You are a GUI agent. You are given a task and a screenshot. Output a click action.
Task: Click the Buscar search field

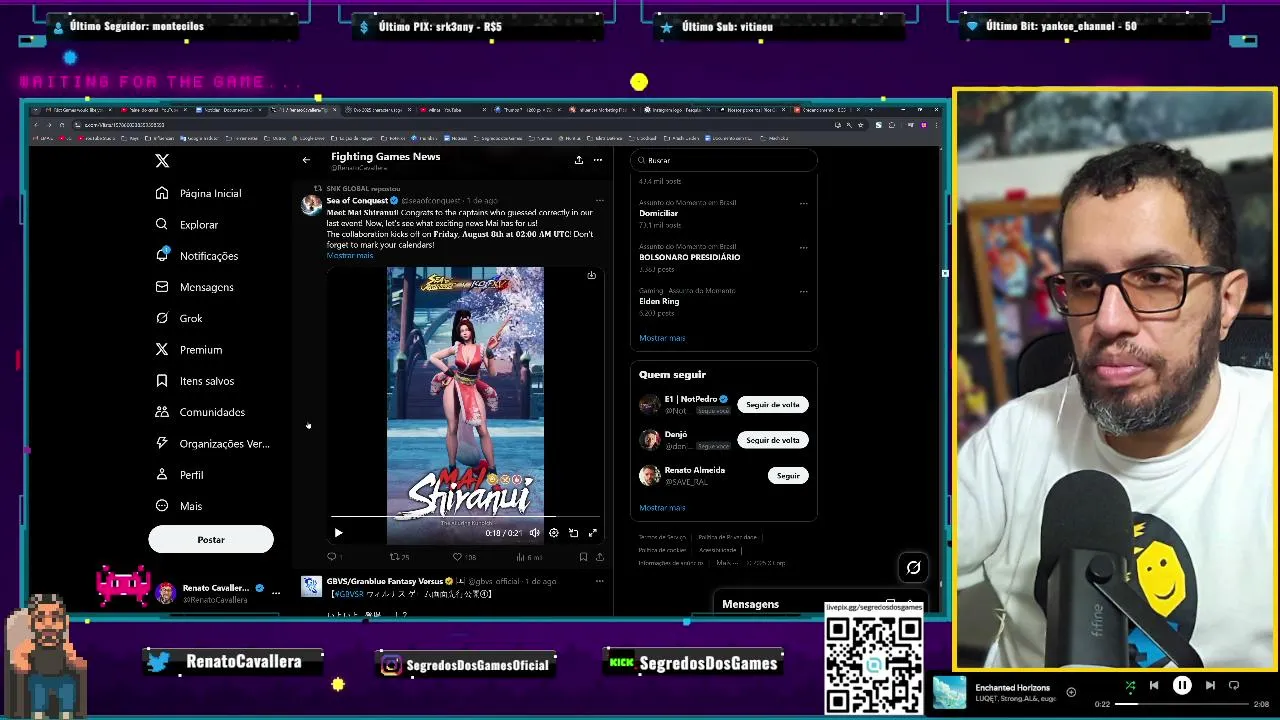point(724,160)
